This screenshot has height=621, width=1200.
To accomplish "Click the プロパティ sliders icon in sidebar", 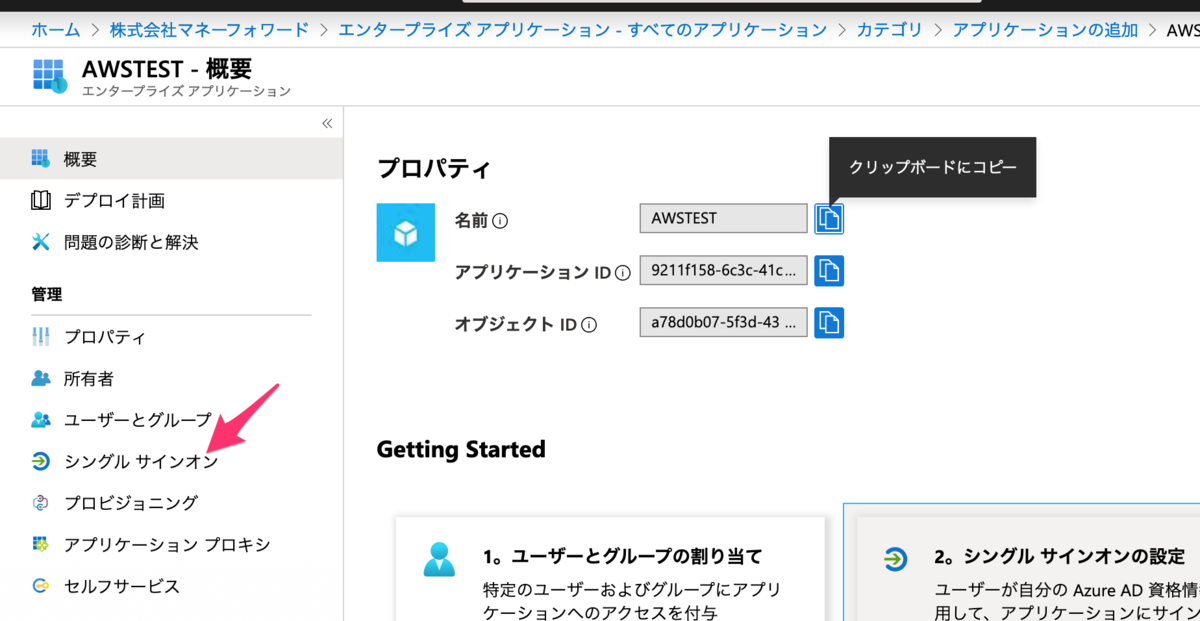I will click(x=41, y=337).
